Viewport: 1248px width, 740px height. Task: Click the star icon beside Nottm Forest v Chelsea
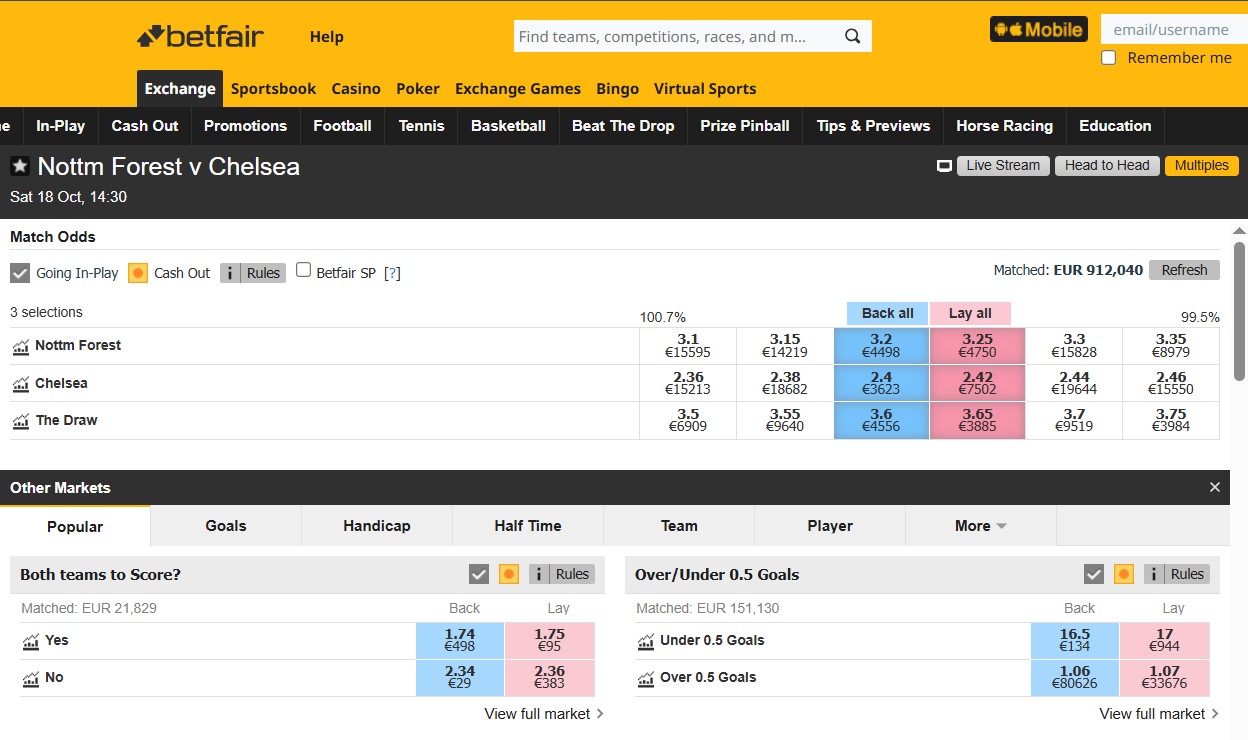(x=19, y=166)
